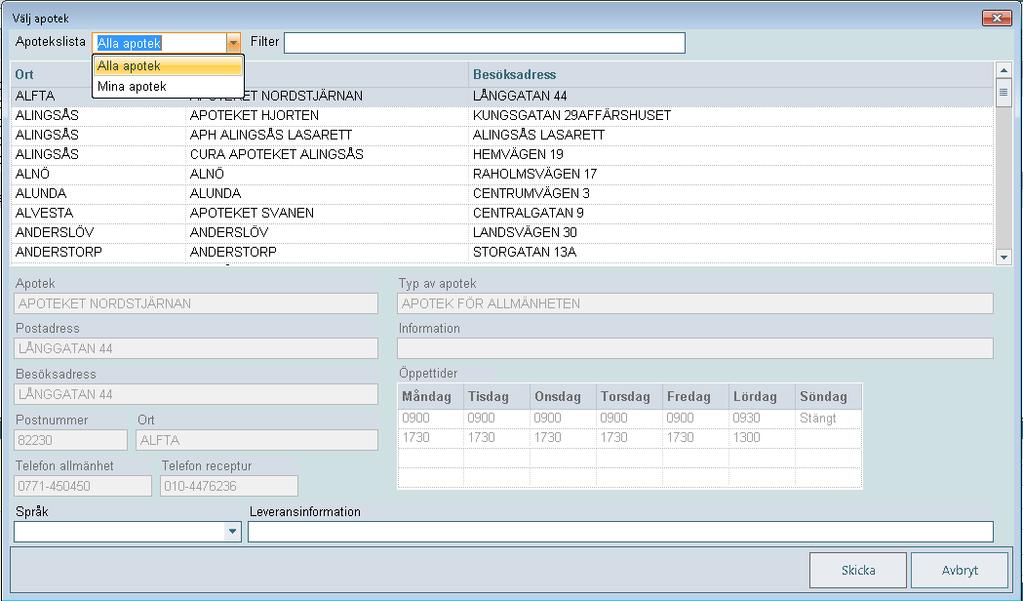Click ALVESTA in the Ort column
Viewport: 1023px width, 601px height.
coord(44,213)
